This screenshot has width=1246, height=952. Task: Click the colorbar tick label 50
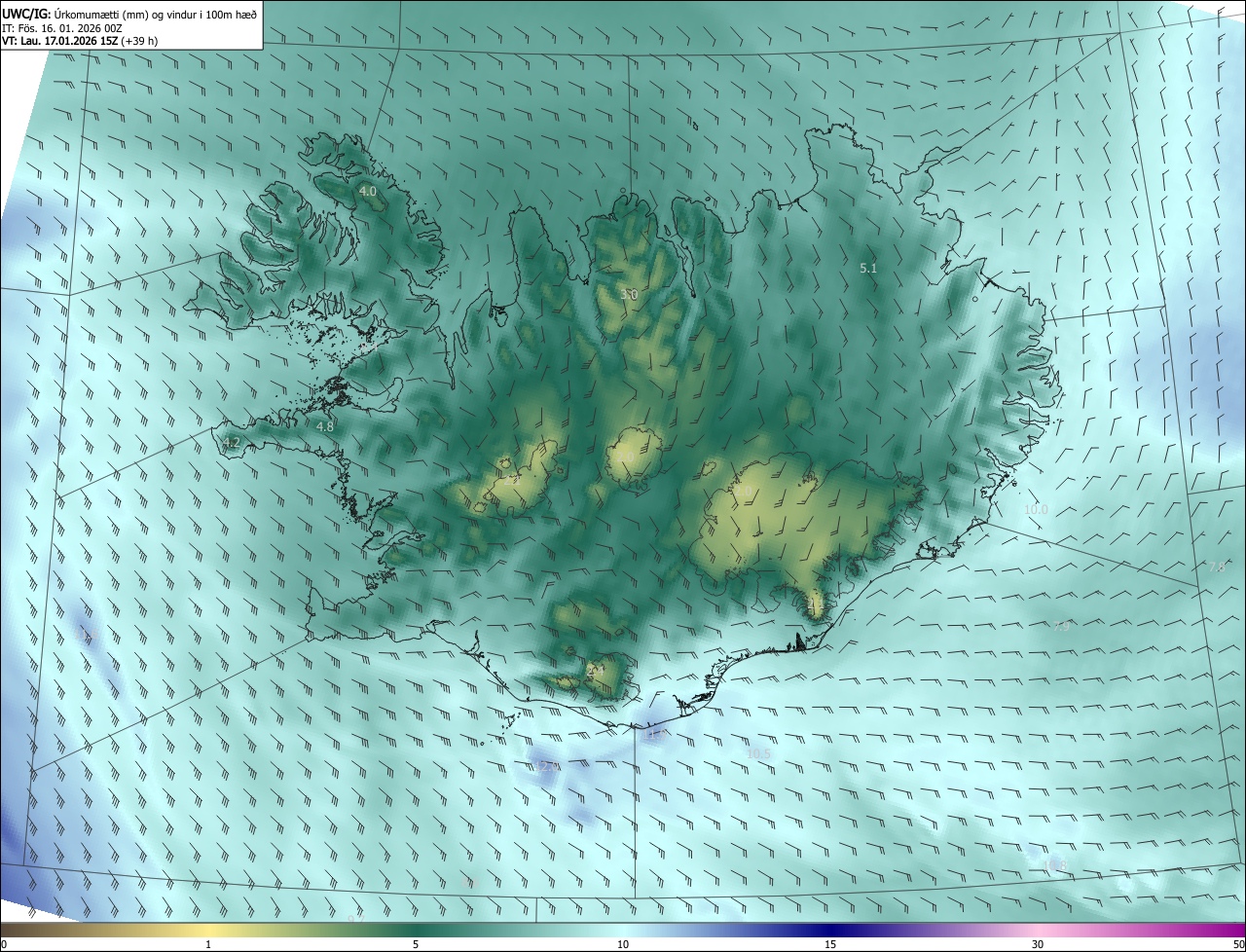tap(1238, 944)
